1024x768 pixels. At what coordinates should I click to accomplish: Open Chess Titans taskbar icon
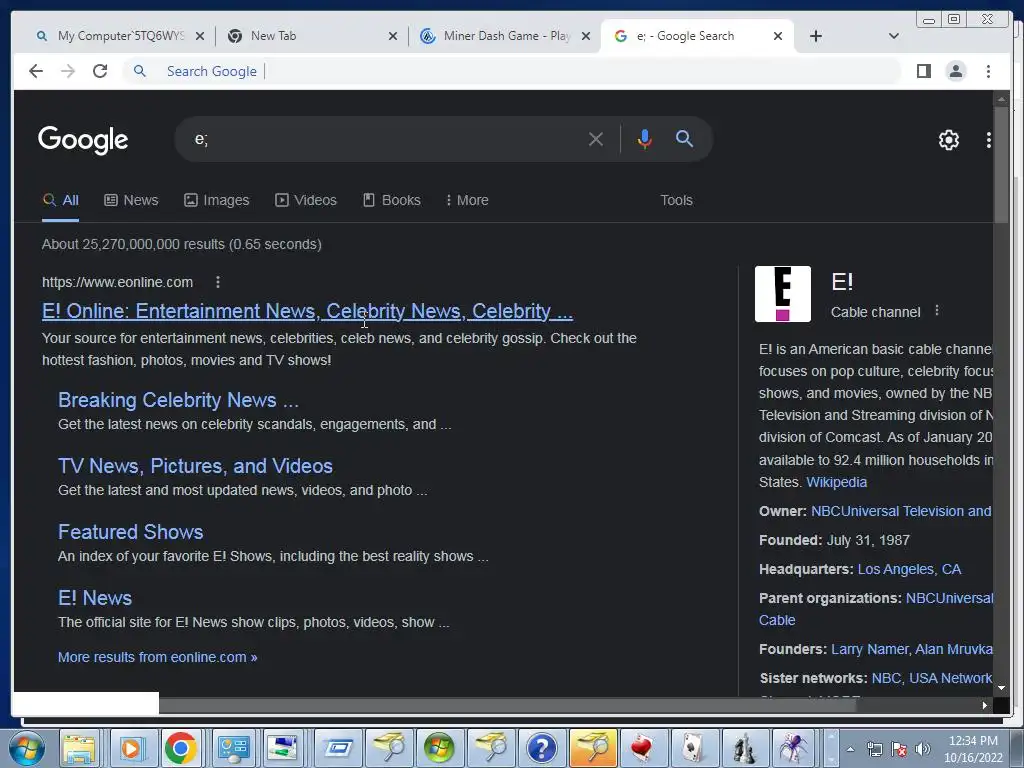[744, 748]
